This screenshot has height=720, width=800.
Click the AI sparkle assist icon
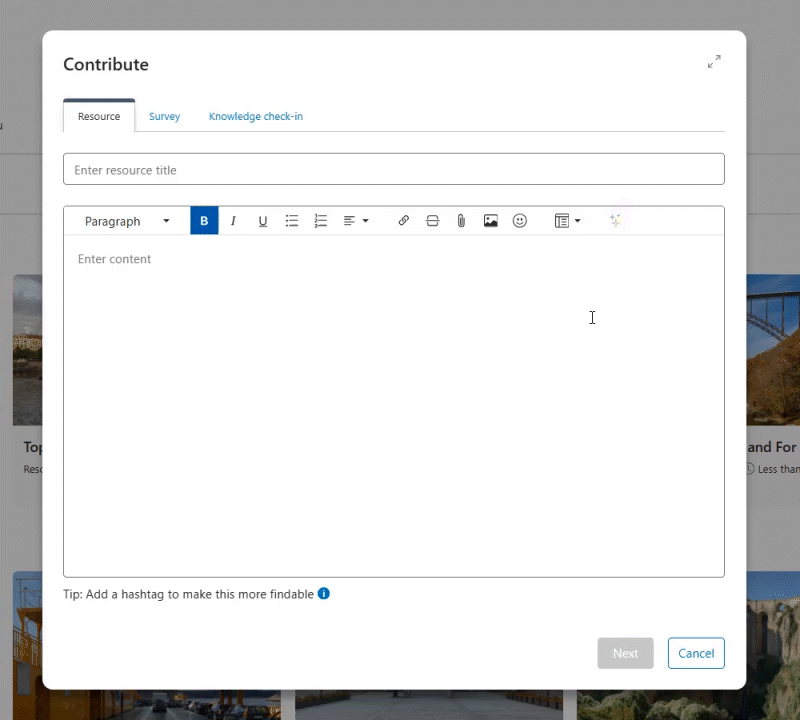point(615,220)
